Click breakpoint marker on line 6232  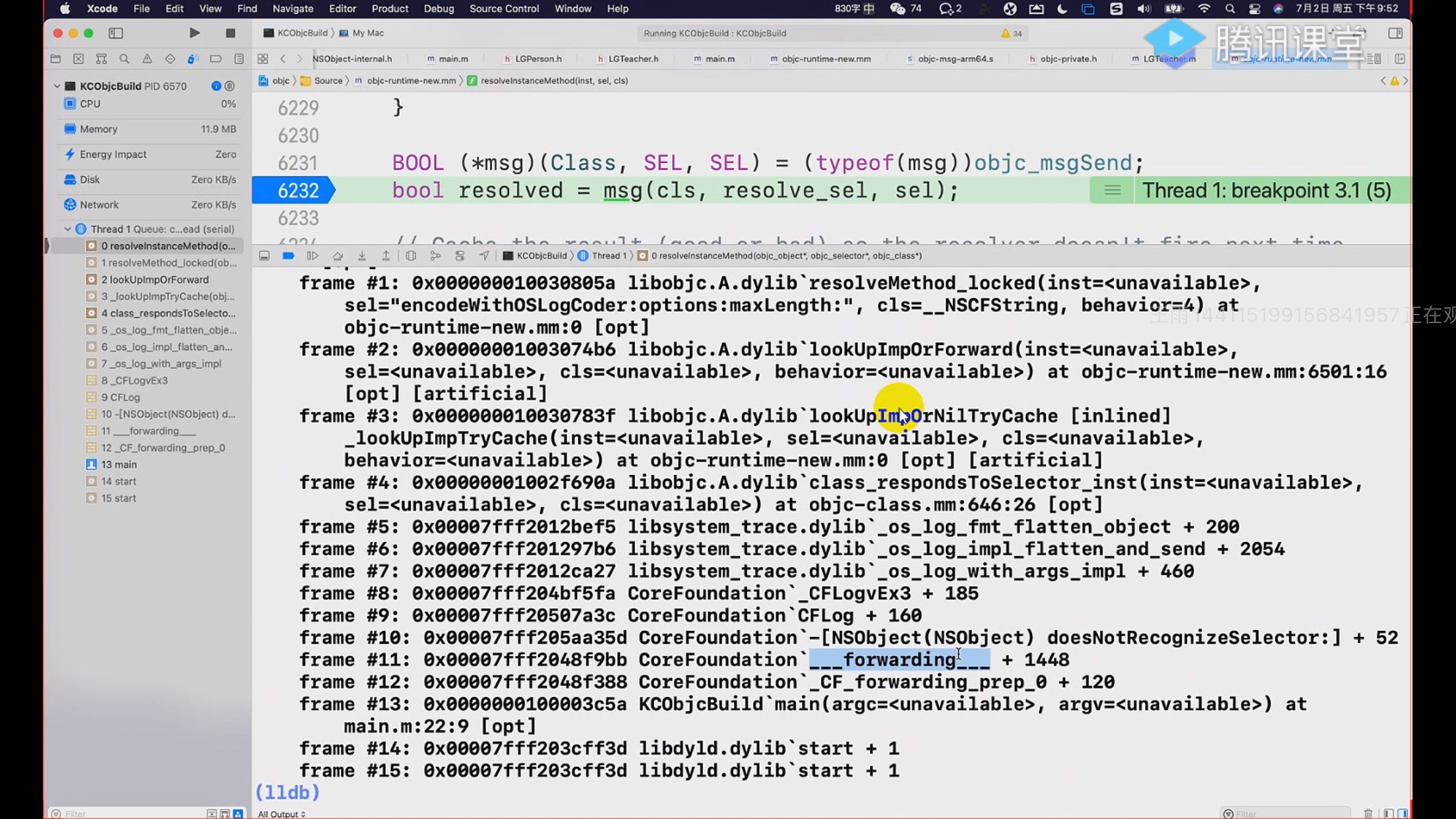click(294, 191)
